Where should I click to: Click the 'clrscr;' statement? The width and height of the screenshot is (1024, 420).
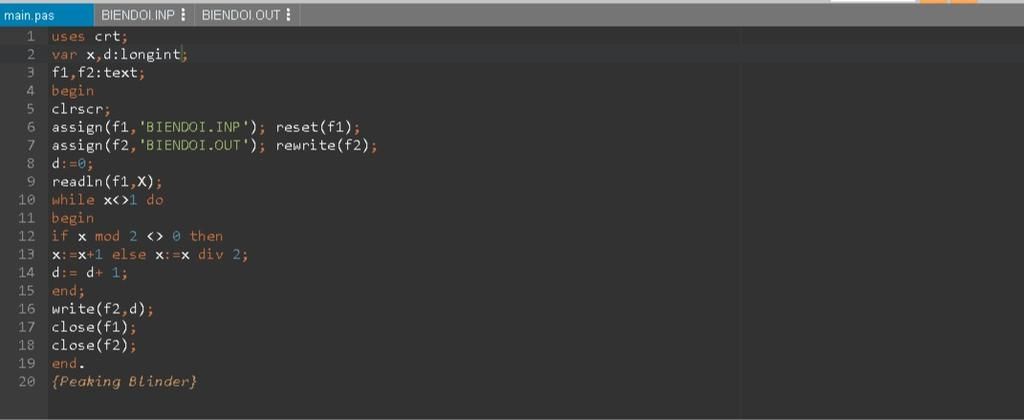(81, 109)
